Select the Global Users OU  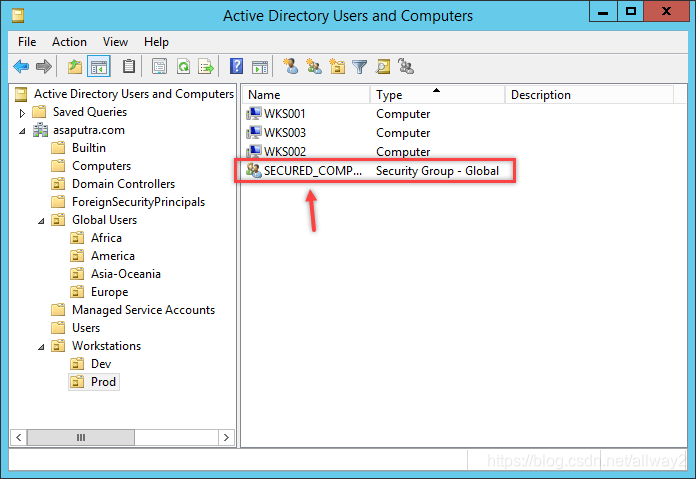click(104, 220)
